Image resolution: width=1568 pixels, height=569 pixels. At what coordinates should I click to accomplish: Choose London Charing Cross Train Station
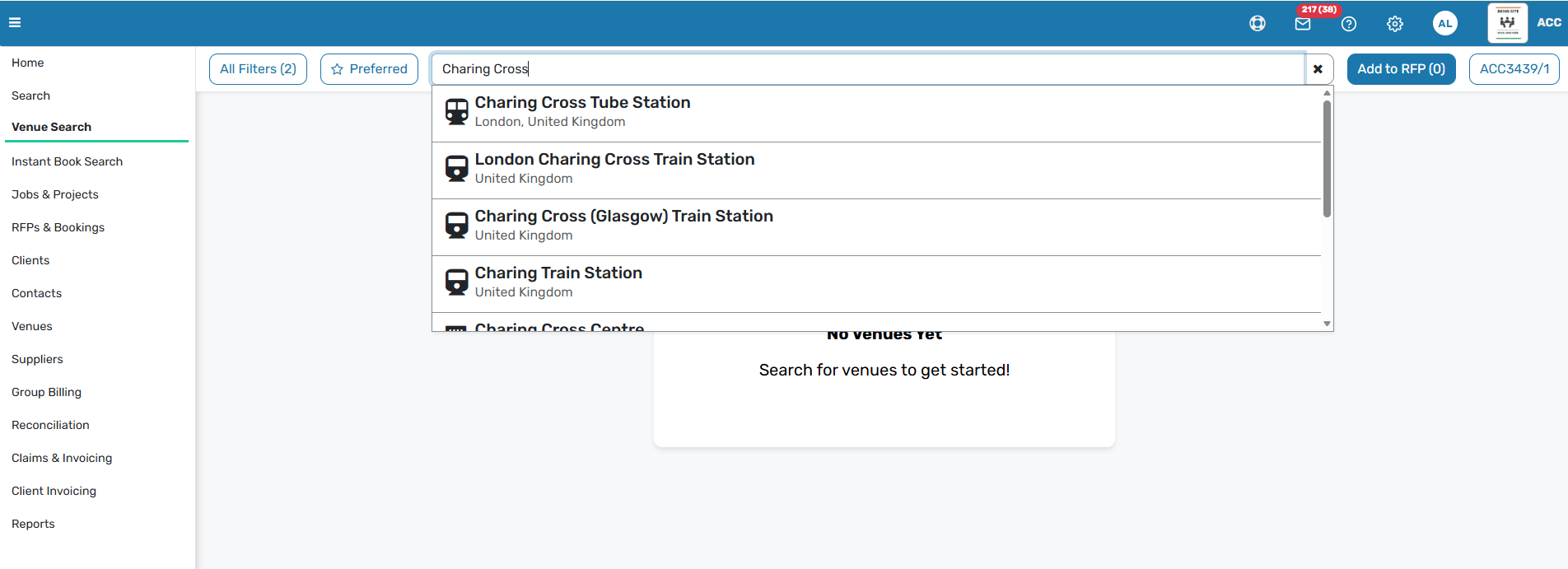tap(876, 170)
